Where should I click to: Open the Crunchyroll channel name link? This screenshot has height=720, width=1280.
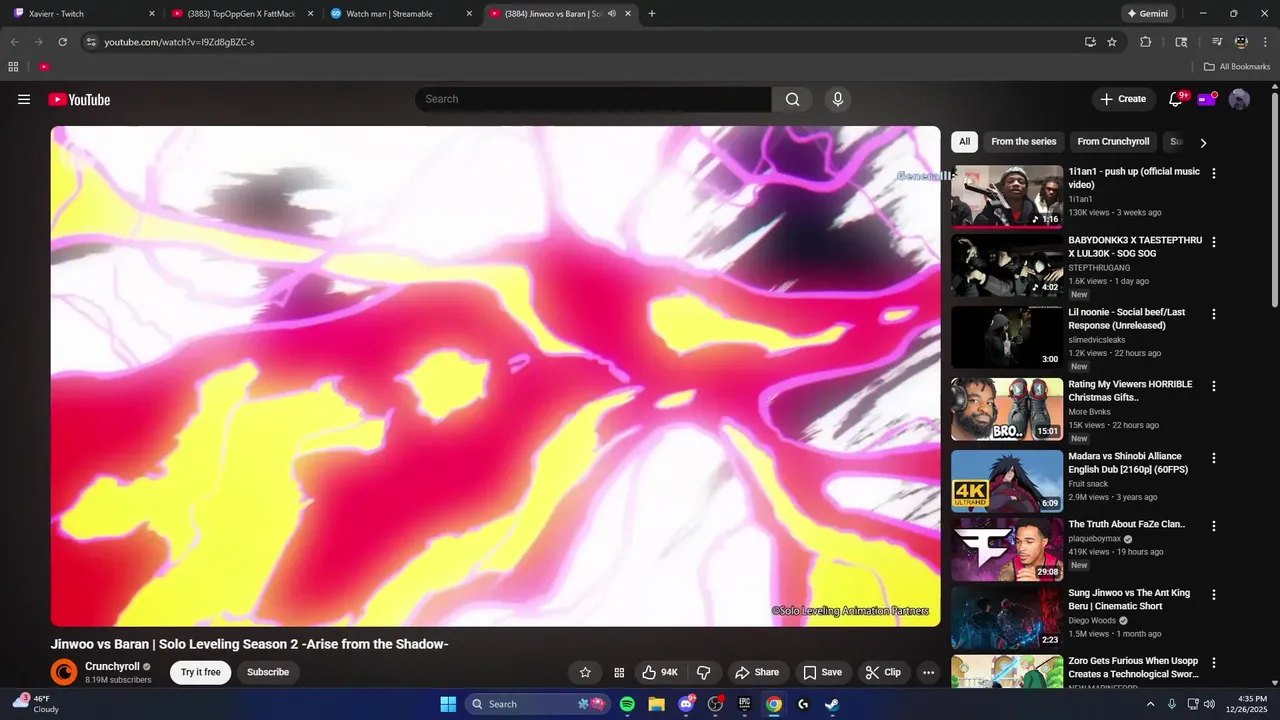[x=112, y=666]
